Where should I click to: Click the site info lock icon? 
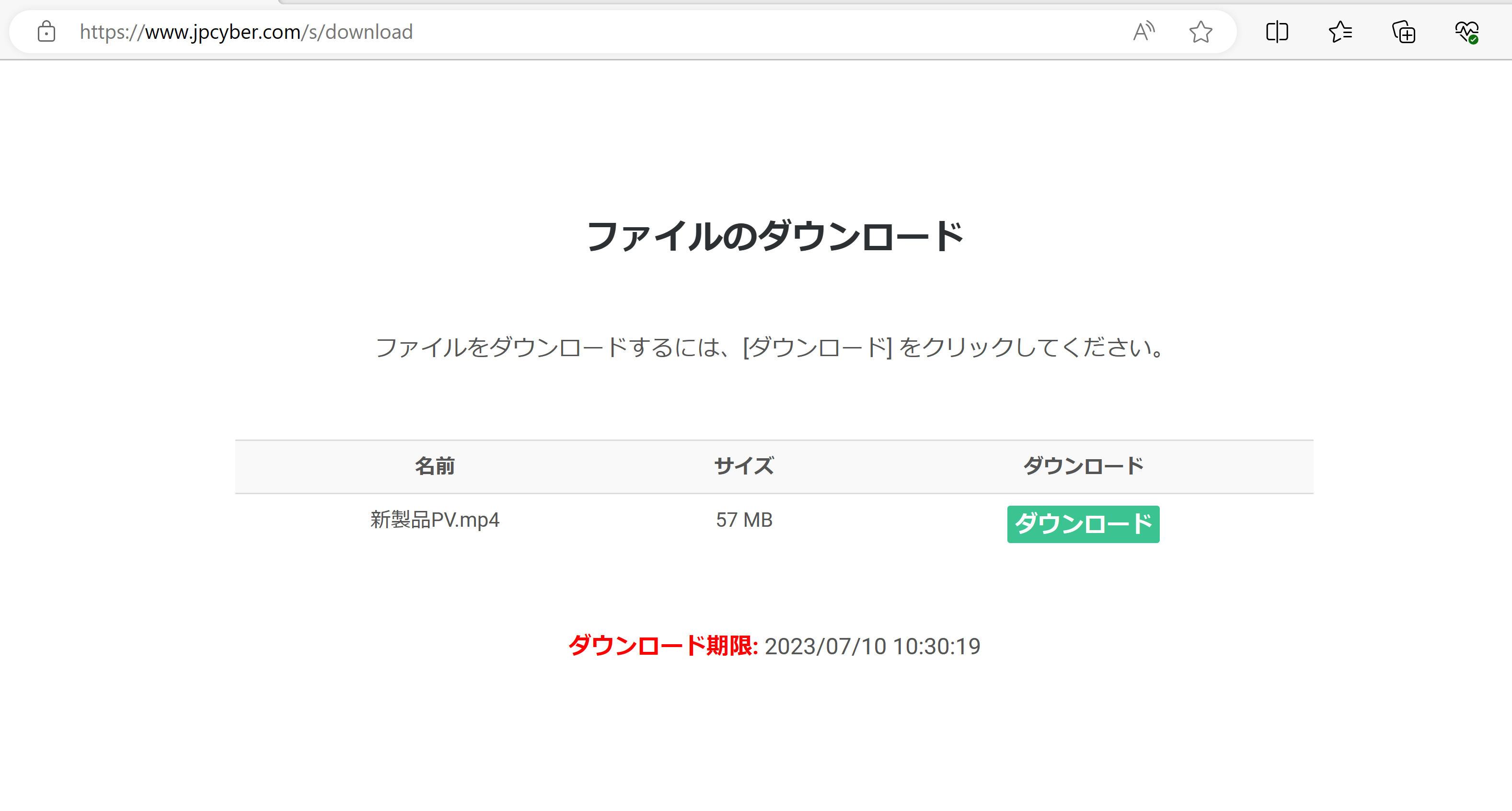point(46,32)
